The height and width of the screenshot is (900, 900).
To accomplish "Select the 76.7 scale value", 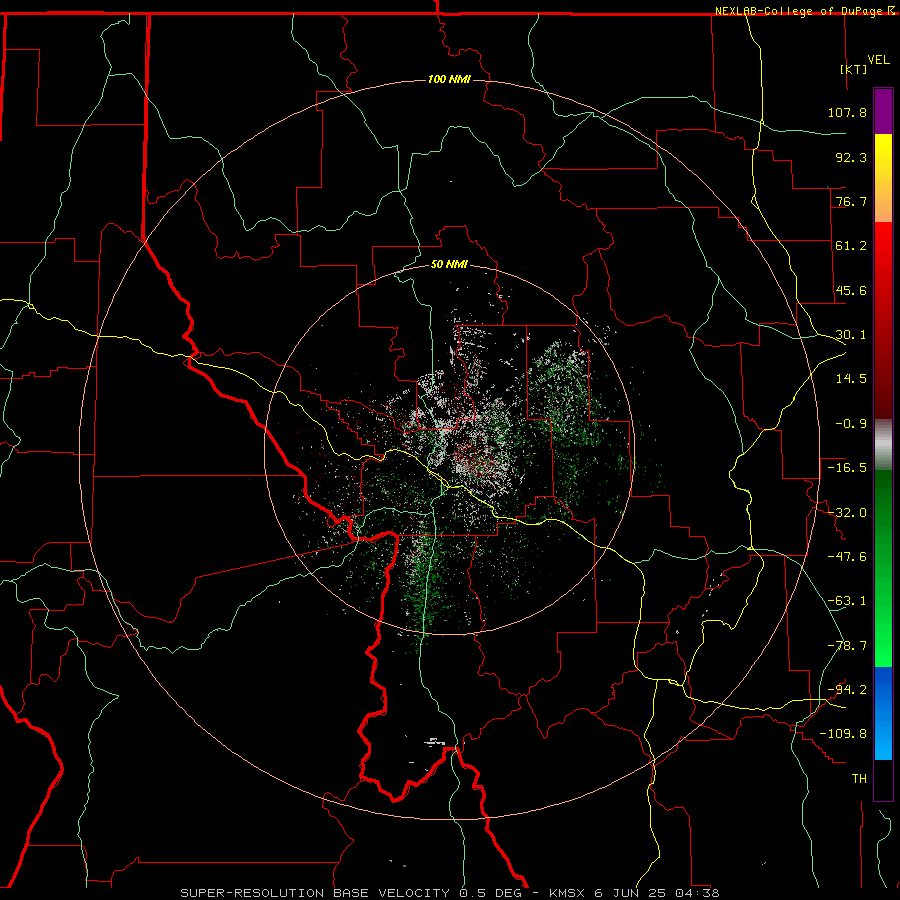I will pyautogui.click(x=851, y=201).
